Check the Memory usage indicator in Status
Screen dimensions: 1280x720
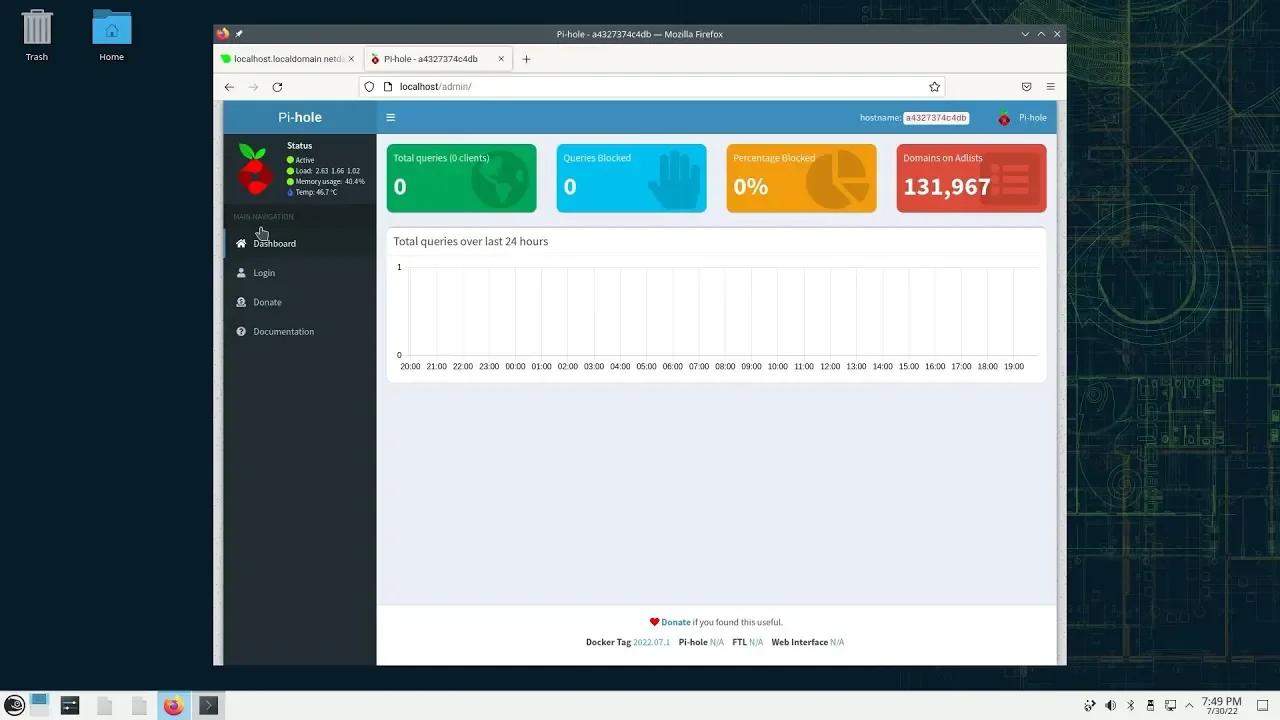click(x=328, y=181)
